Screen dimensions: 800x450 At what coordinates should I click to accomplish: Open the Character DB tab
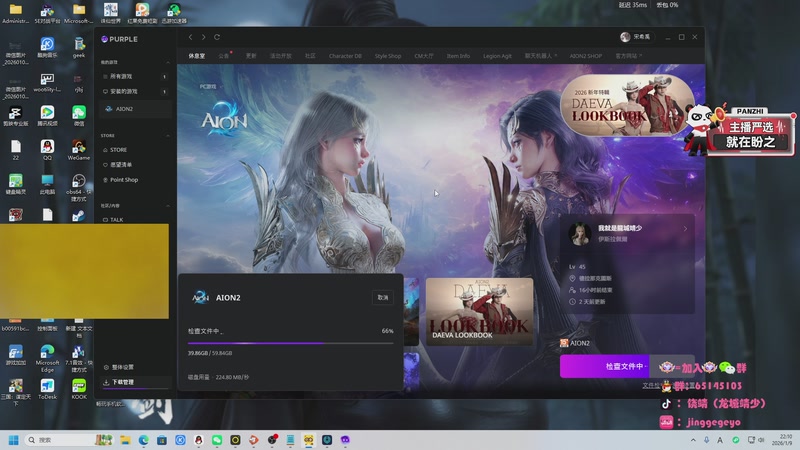[x=345, y=56]
